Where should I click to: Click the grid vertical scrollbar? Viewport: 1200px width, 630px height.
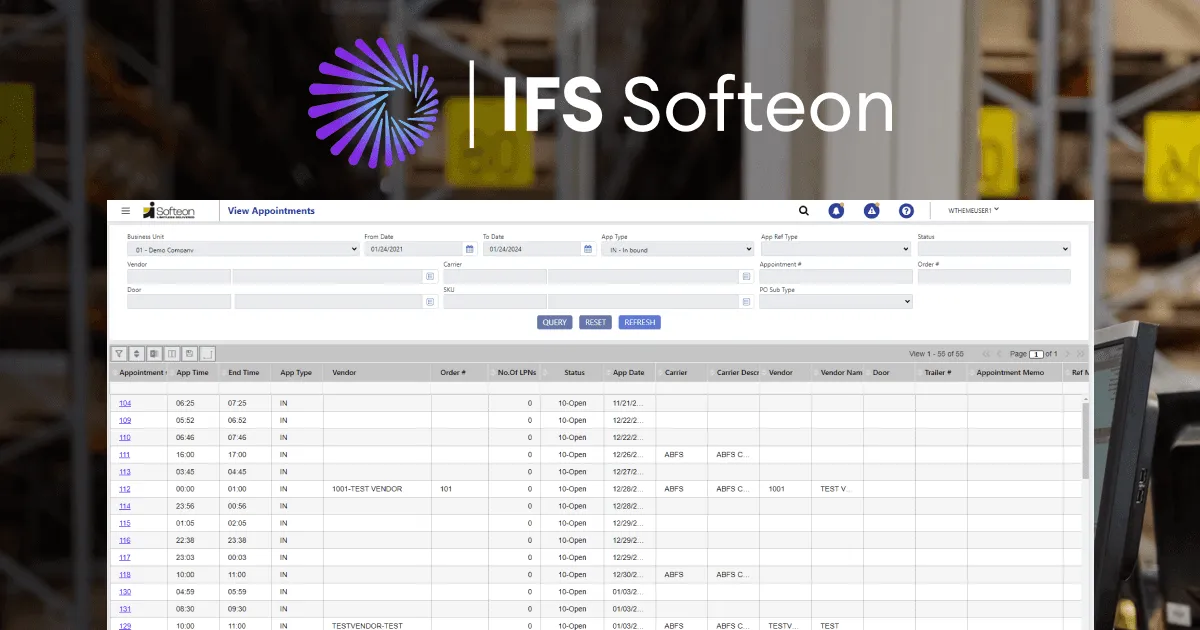pyautogui.click(x=1086, y=440)
